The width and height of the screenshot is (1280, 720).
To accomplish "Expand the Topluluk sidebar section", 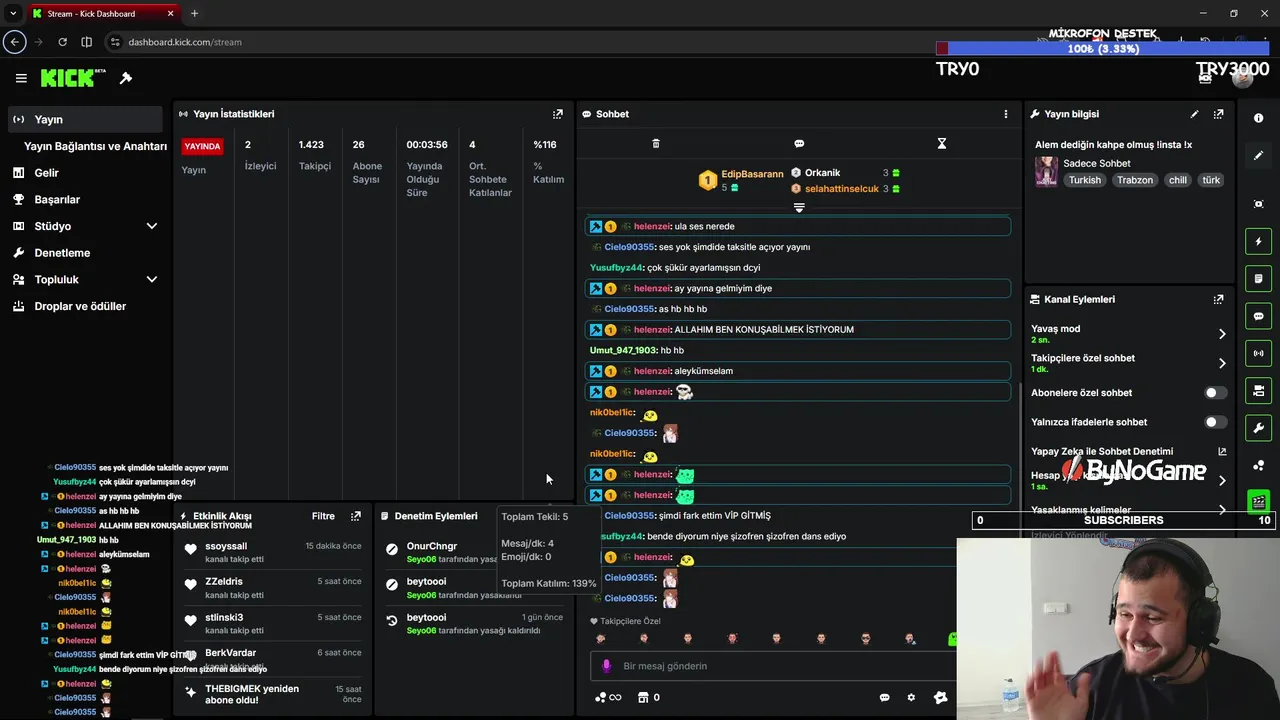I will (152, 280).
